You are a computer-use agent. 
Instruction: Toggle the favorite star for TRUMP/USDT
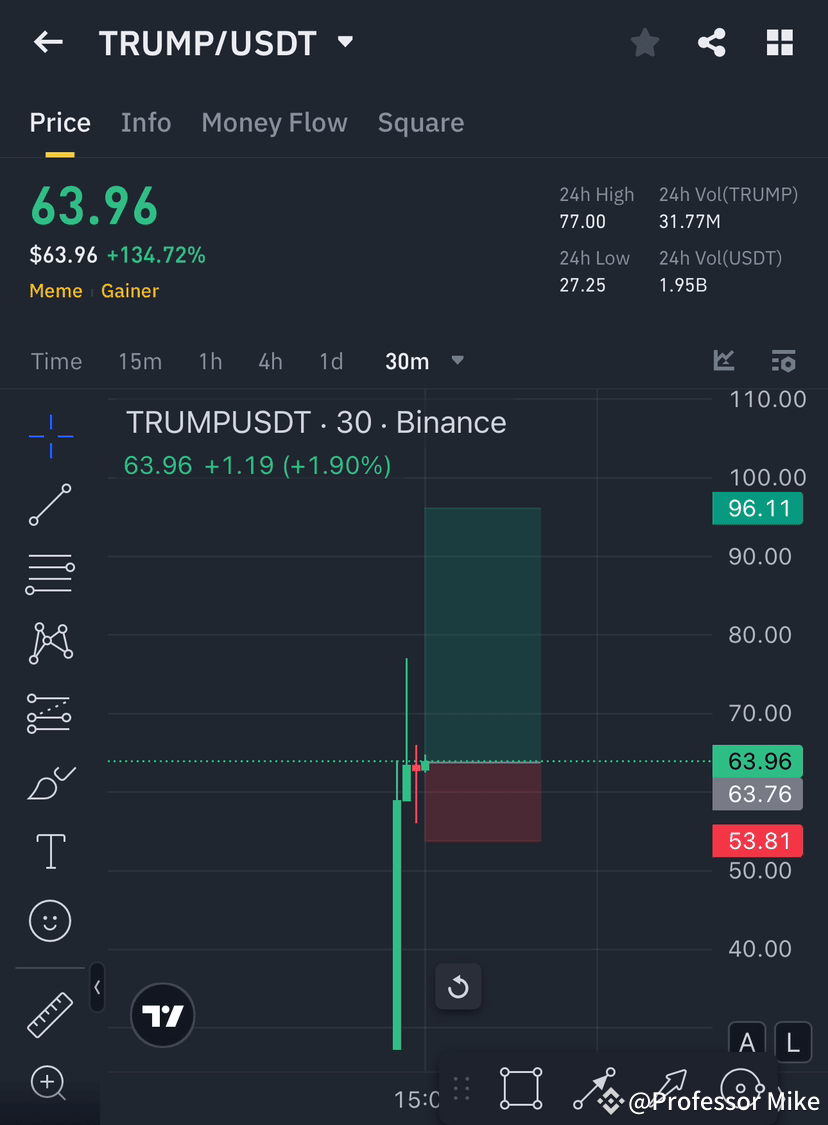[644, 42]
